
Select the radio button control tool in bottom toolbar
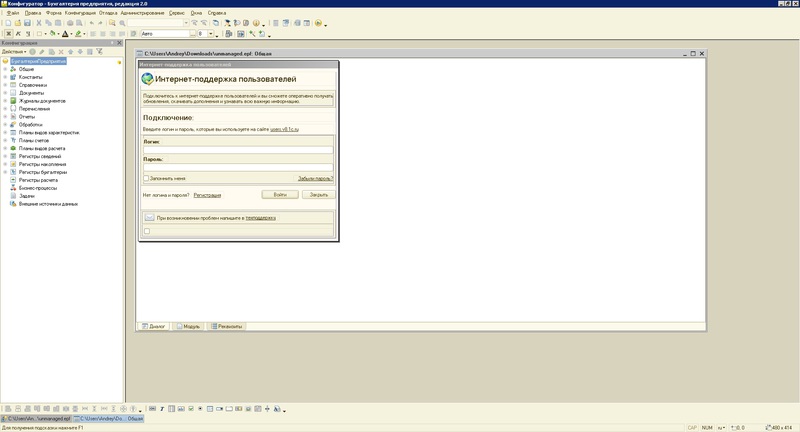coord(200,409)
